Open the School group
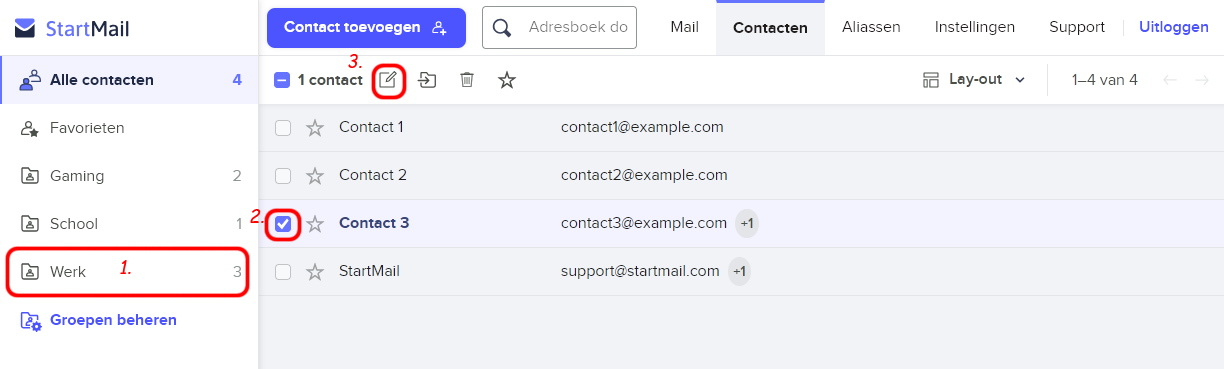 129,224
